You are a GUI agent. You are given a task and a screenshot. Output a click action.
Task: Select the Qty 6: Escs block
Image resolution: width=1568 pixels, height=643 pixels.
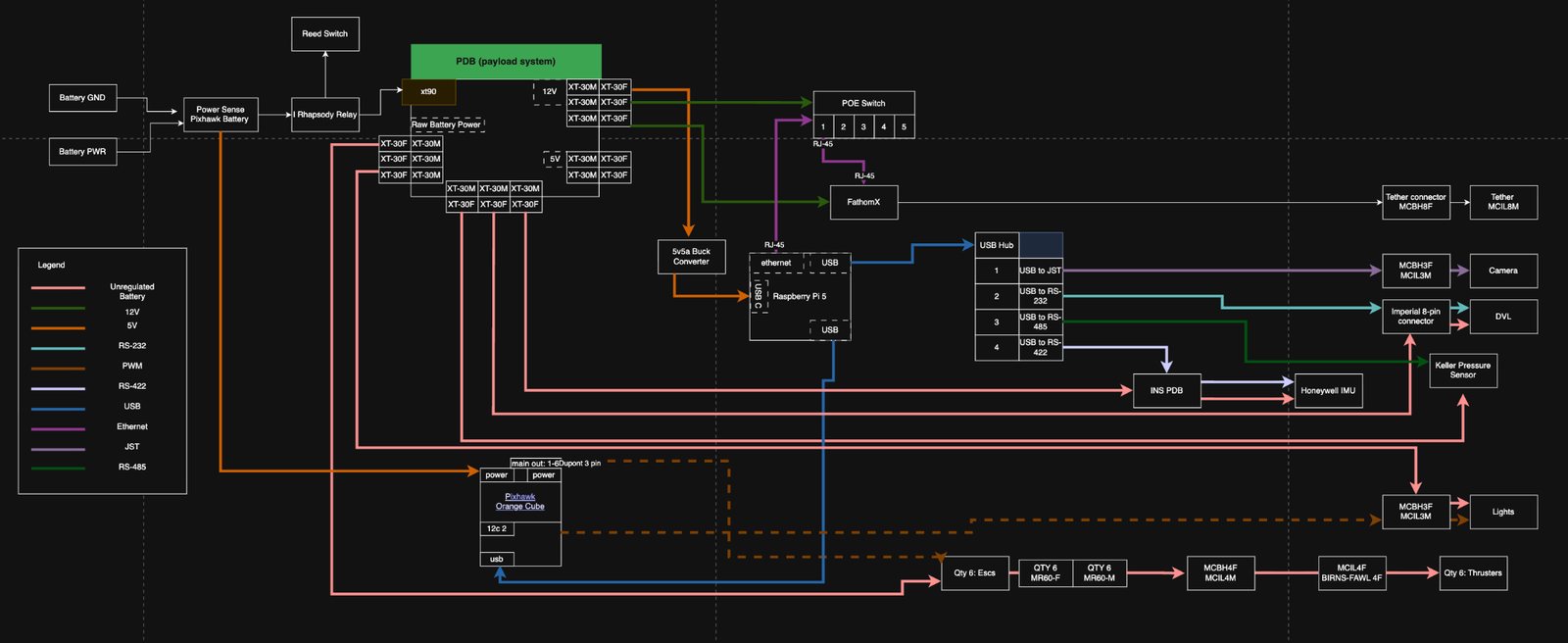pyautogui.click(x=975, y=573)
